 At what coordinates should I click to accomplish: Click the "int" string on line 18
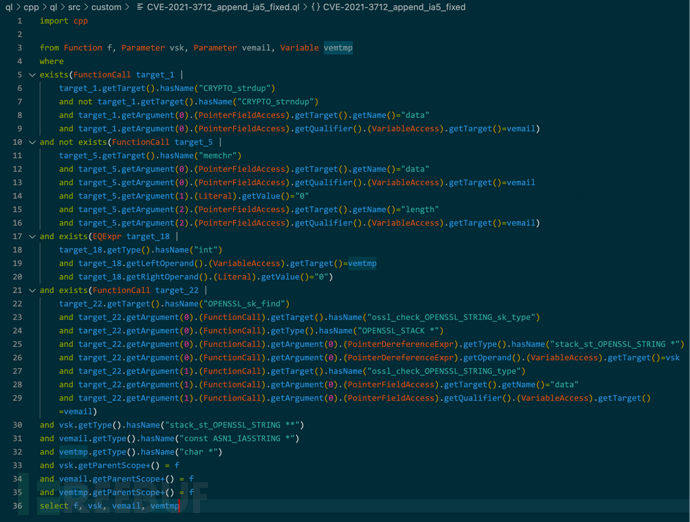[x=208, y=250]
